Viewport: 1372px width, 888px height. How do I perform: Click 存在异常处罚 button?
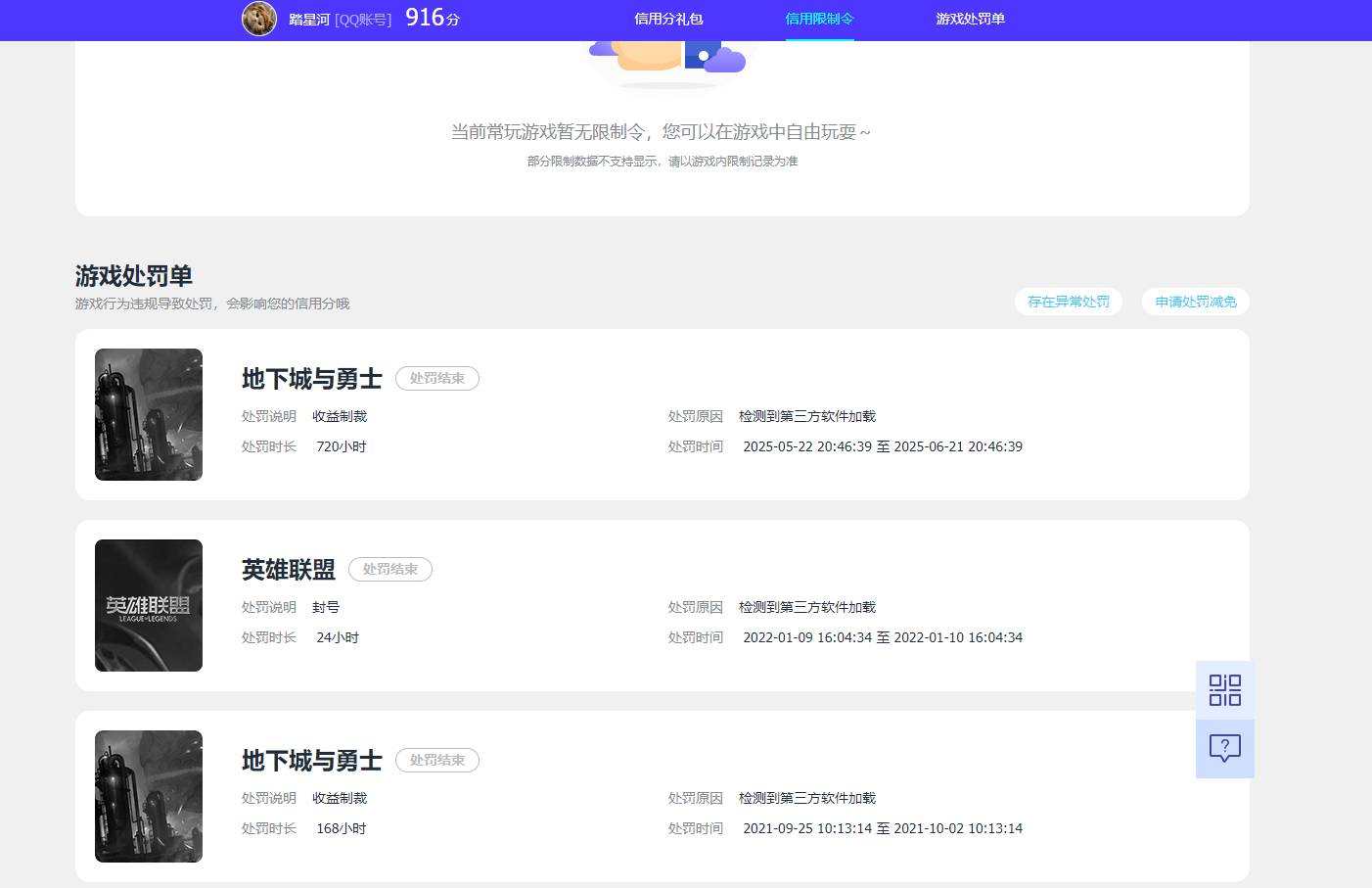point(1069,302)
